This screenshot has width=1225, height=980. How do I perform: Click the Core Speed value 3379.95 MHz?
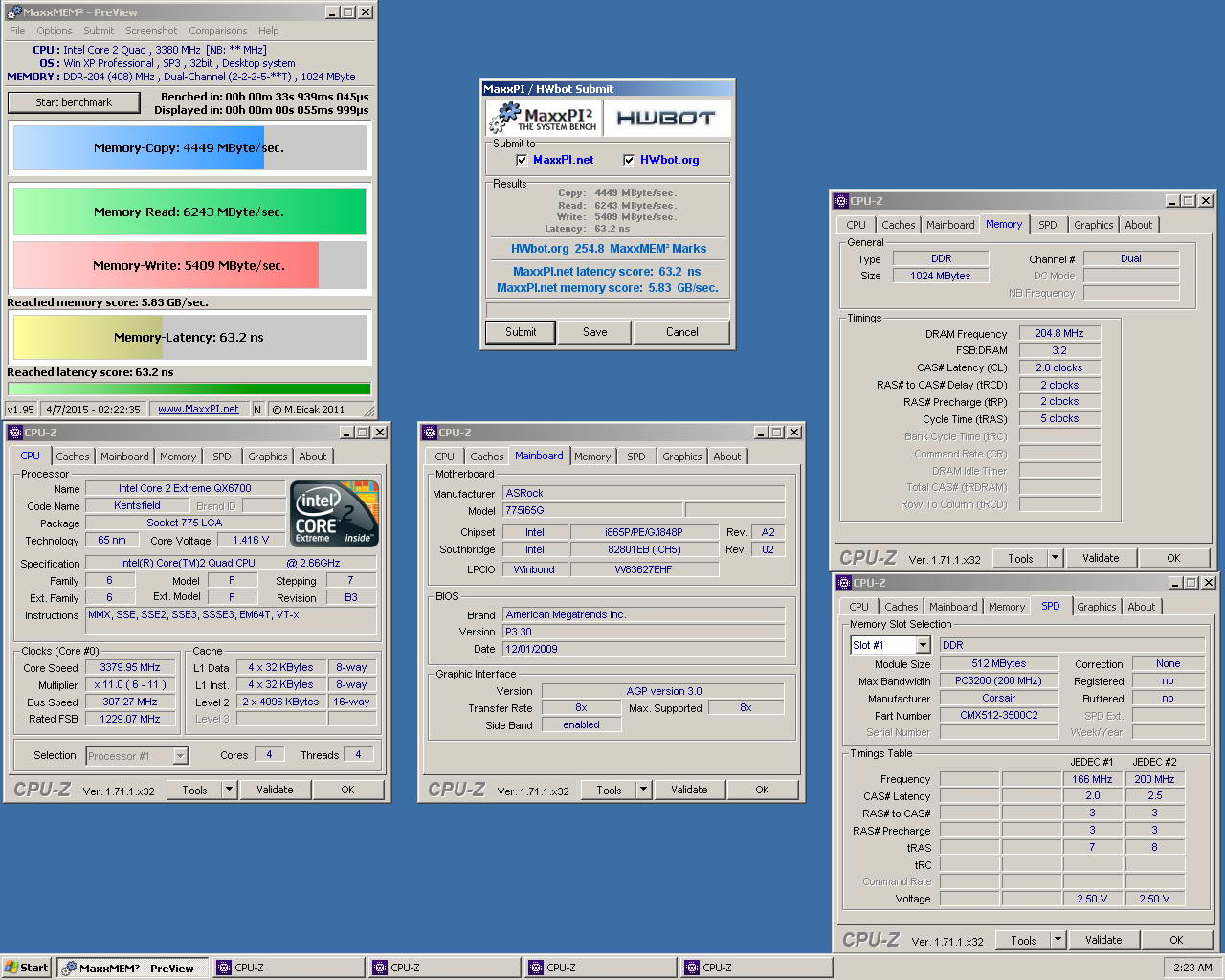pyautogui.click(x=130, y=667)
